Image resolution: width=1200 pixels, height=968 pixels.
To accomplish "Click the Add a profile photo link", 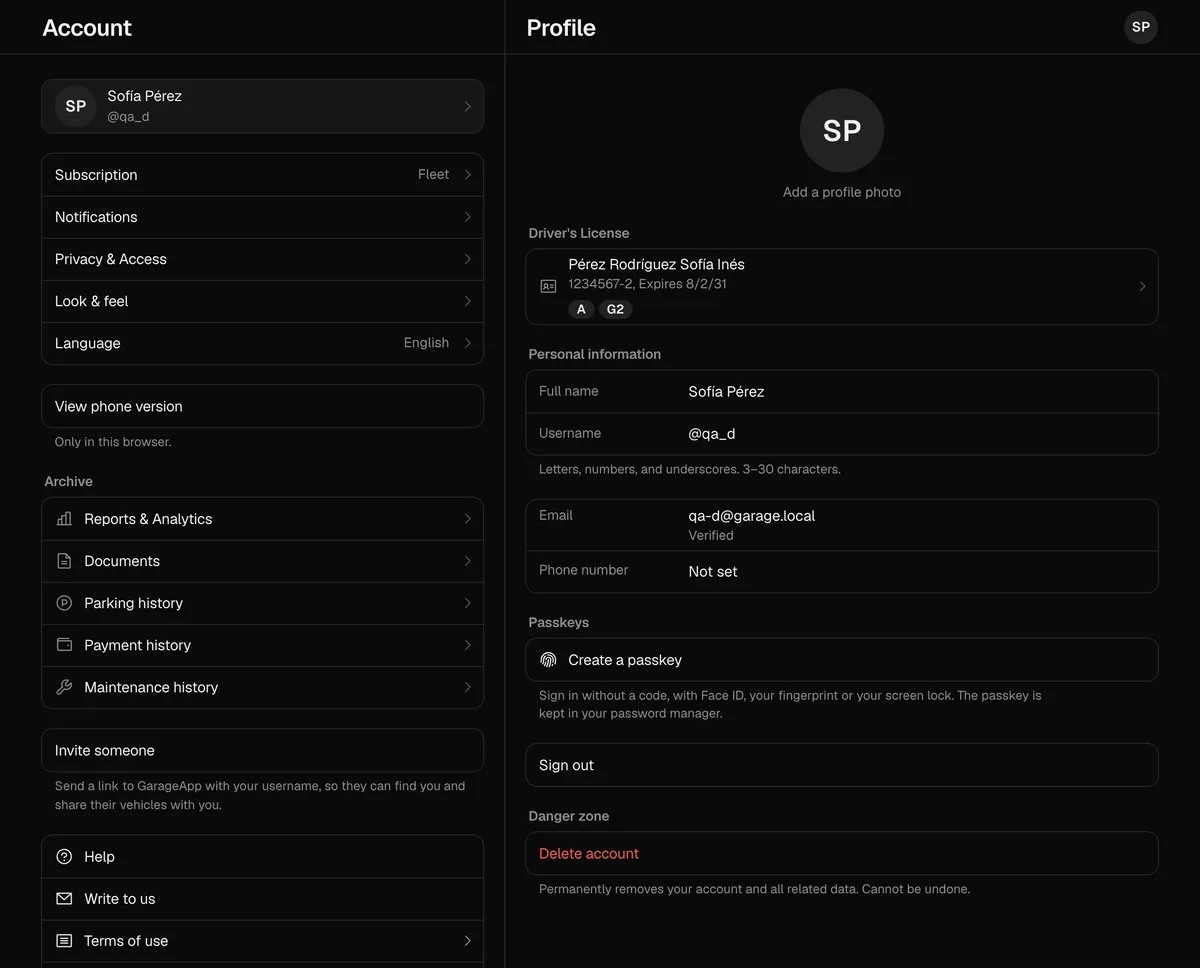I will (x=842, y=192).
